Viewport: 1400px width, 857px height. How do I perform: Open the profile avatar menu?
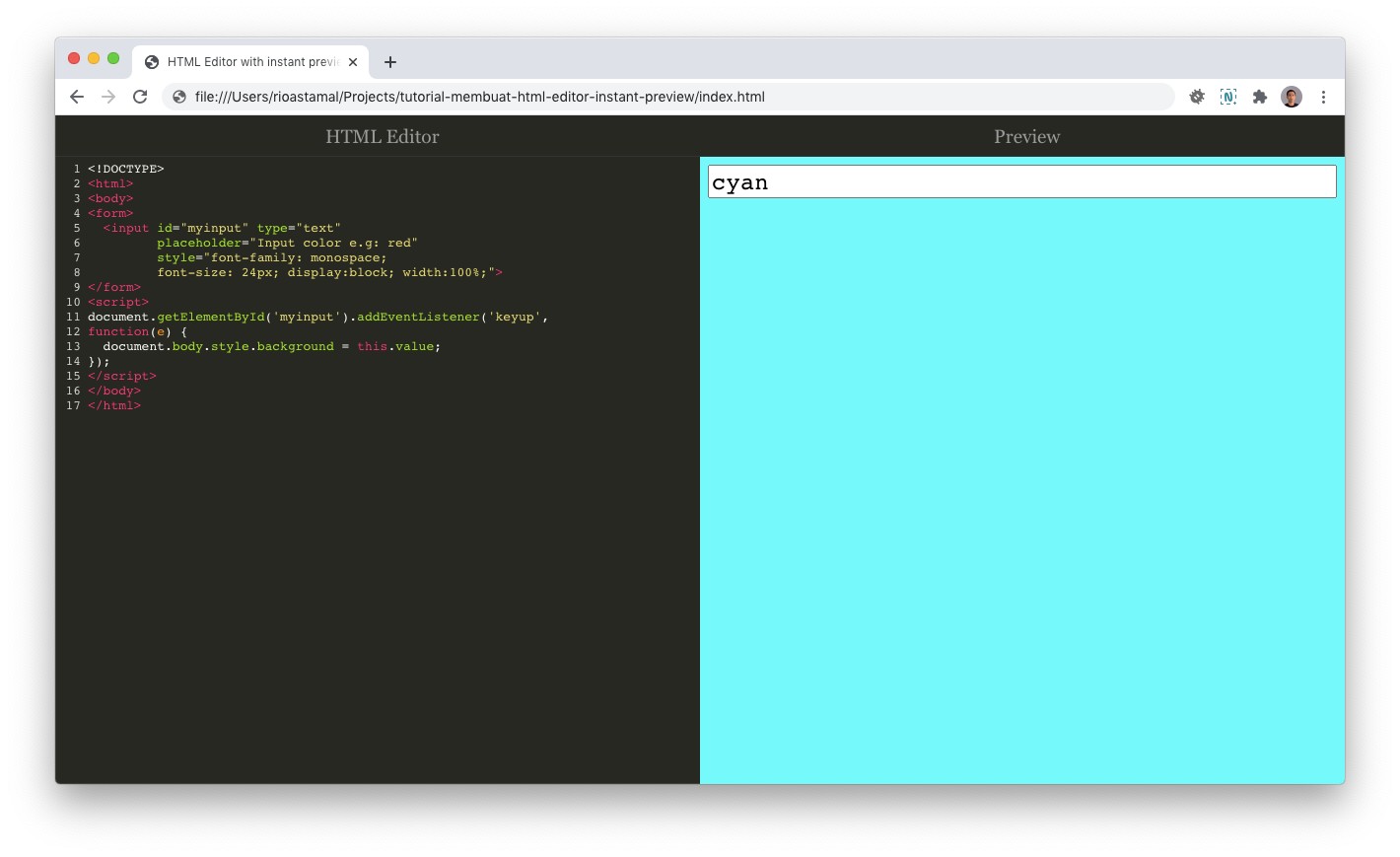point(1292,97)
